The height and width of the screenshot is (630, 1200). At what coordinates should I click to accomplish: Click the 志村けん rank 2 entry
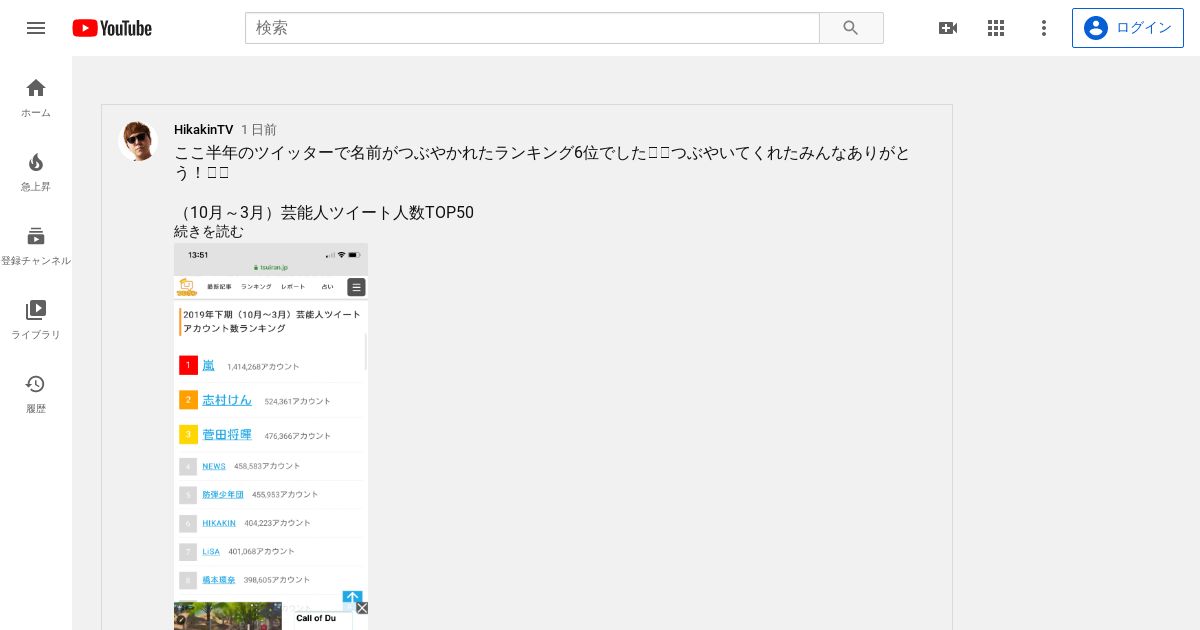[227, 400]
